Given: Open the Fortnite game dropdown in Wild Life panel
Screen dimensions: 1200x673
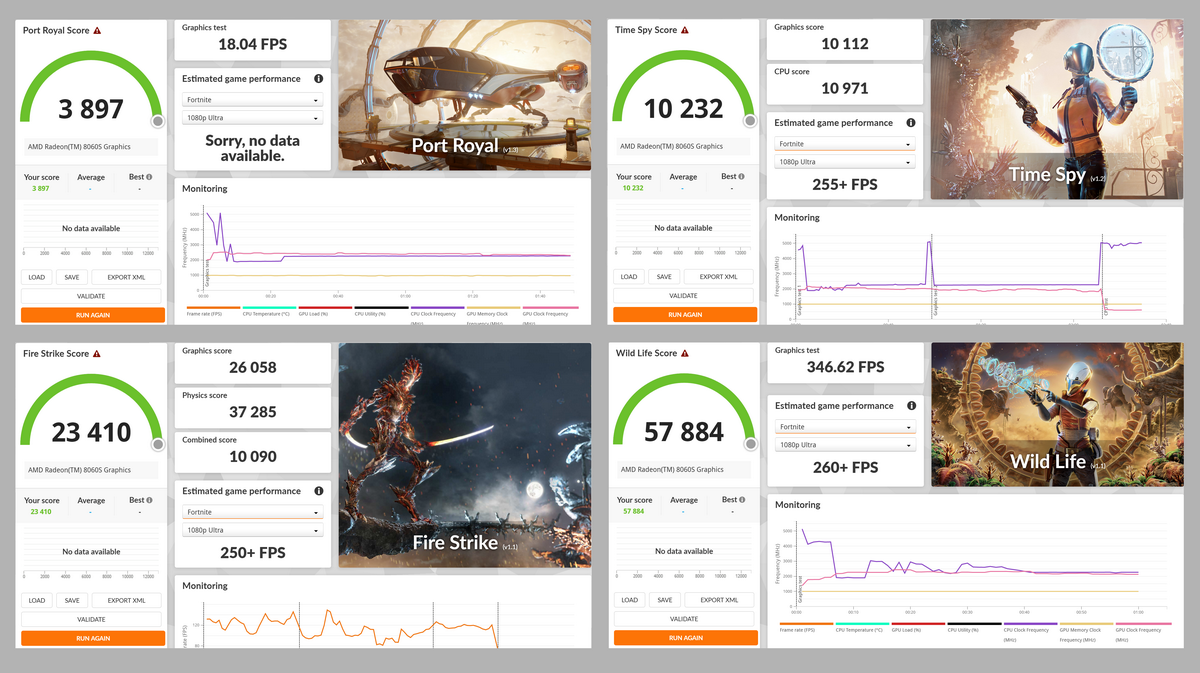Looking at the screenshot, I should pyautogui.click(x=845, y=427).
